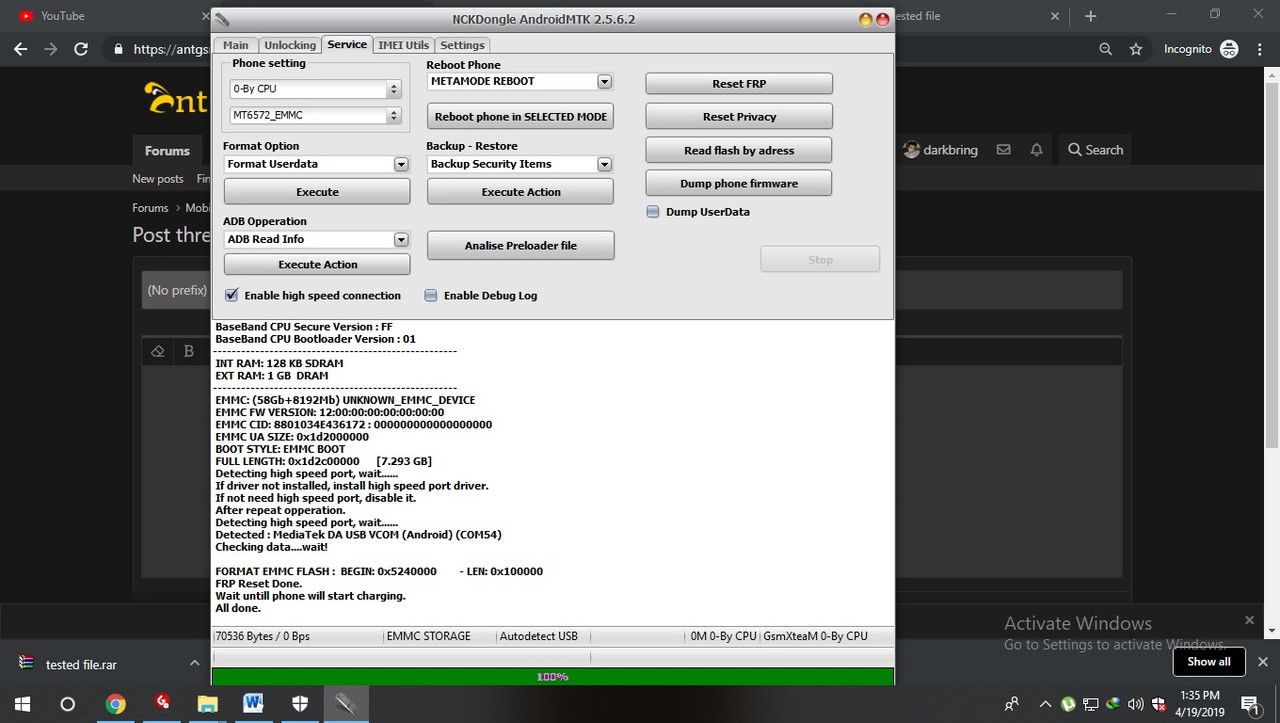Click Search on the forum navigation
Viewport: 1280px width, 723px height.
[x=1095, y=150]
